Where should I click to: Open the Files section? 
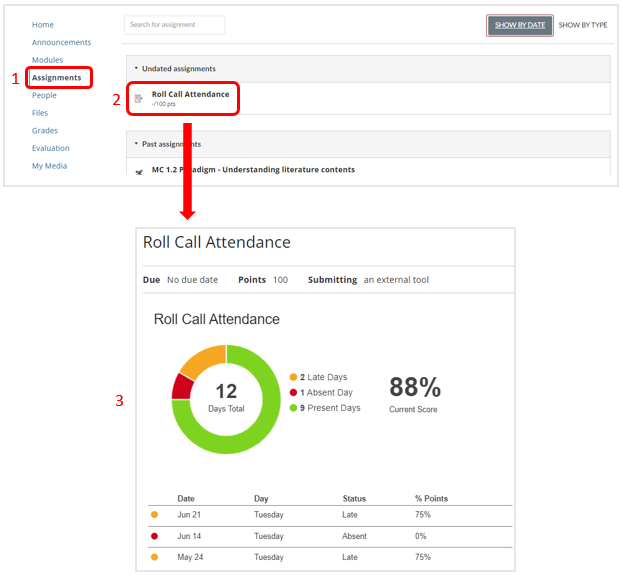pyautogui.click(x=40, y=113)
